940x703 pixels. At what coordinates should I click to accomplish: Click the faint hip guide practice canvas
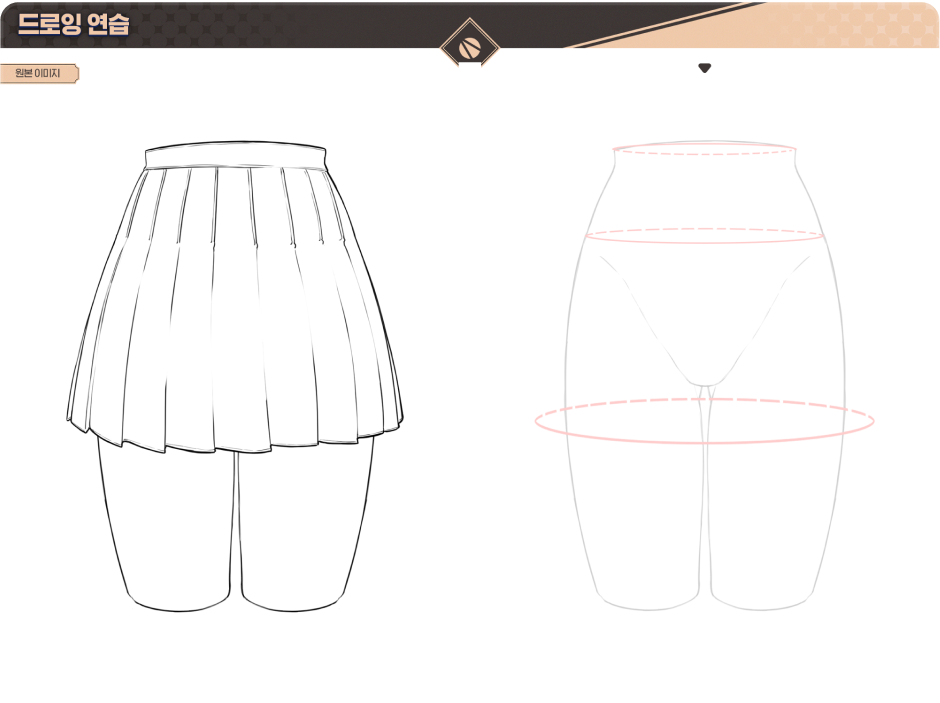click(x=704, y=376)
